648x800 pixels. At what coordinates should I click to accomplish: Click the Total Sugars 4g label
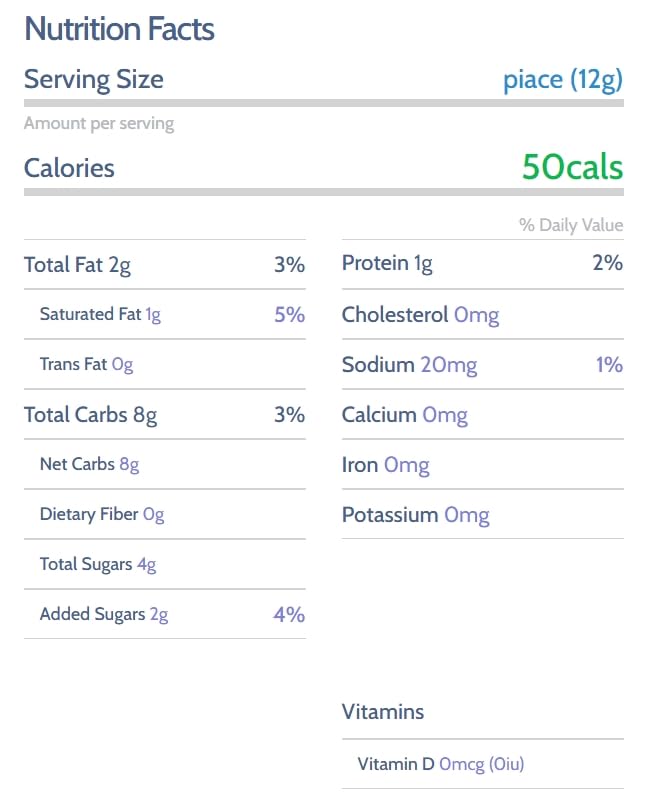[98, 565]
